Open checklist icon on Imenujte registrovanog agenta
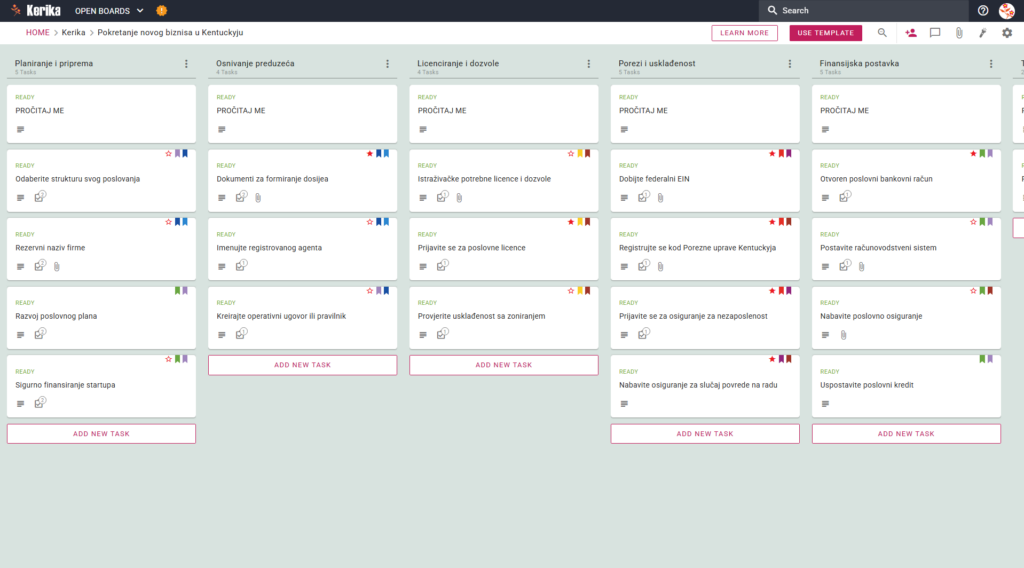The width and height of the screenshot is (1024, 568). coord(241,265)
